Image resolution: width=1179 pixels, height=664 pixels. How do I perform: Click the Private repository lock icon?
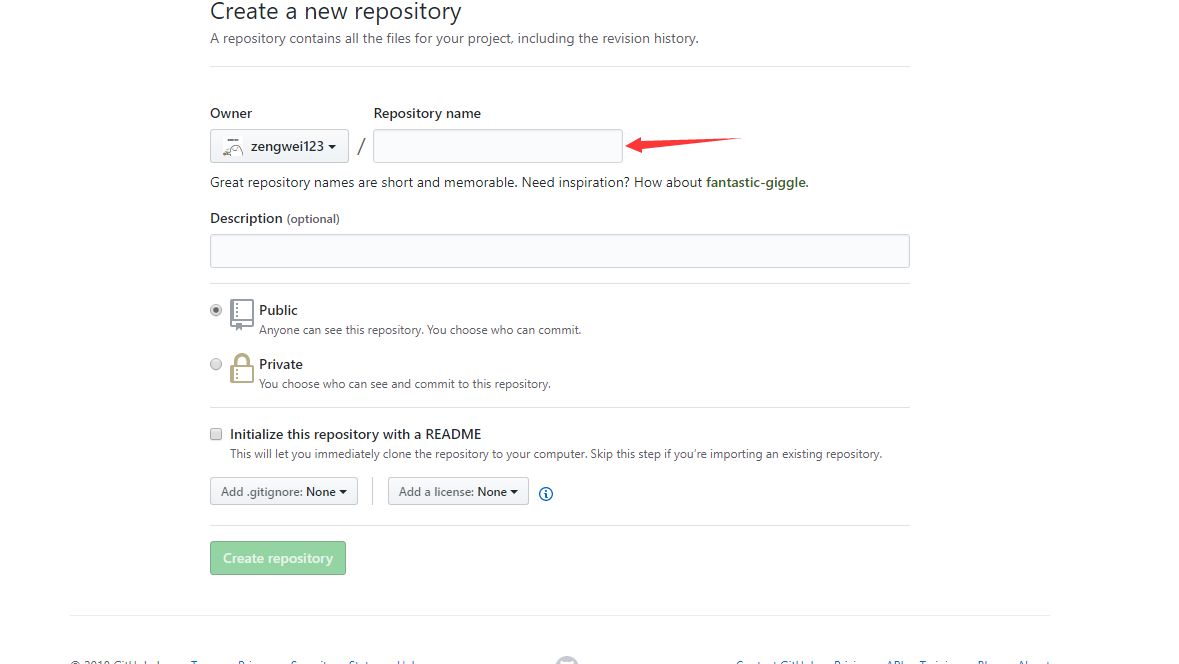[241, 368]
